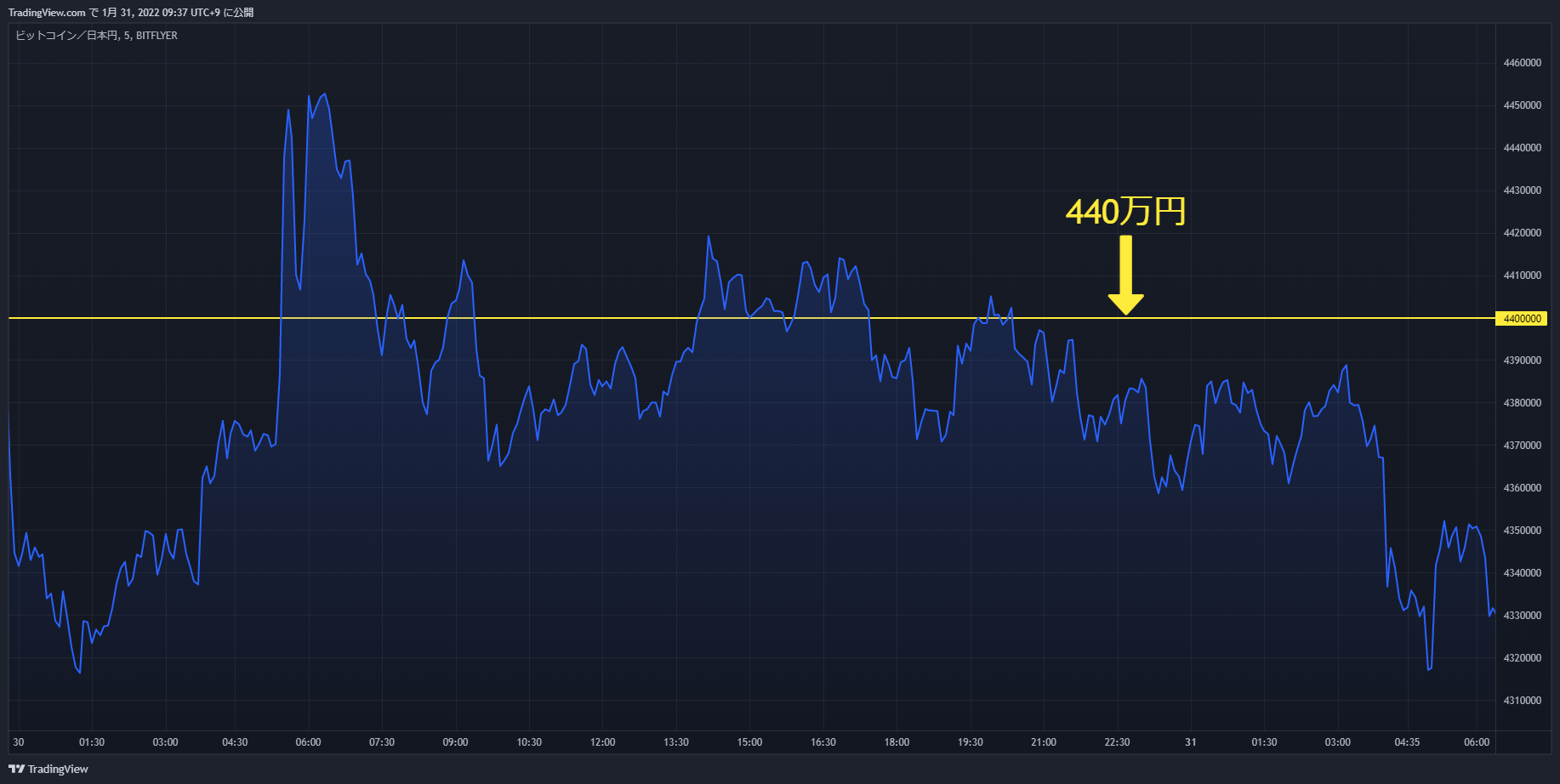Click the first 06:00 time label after 30

pyautogui.click(x=308, y=742)
